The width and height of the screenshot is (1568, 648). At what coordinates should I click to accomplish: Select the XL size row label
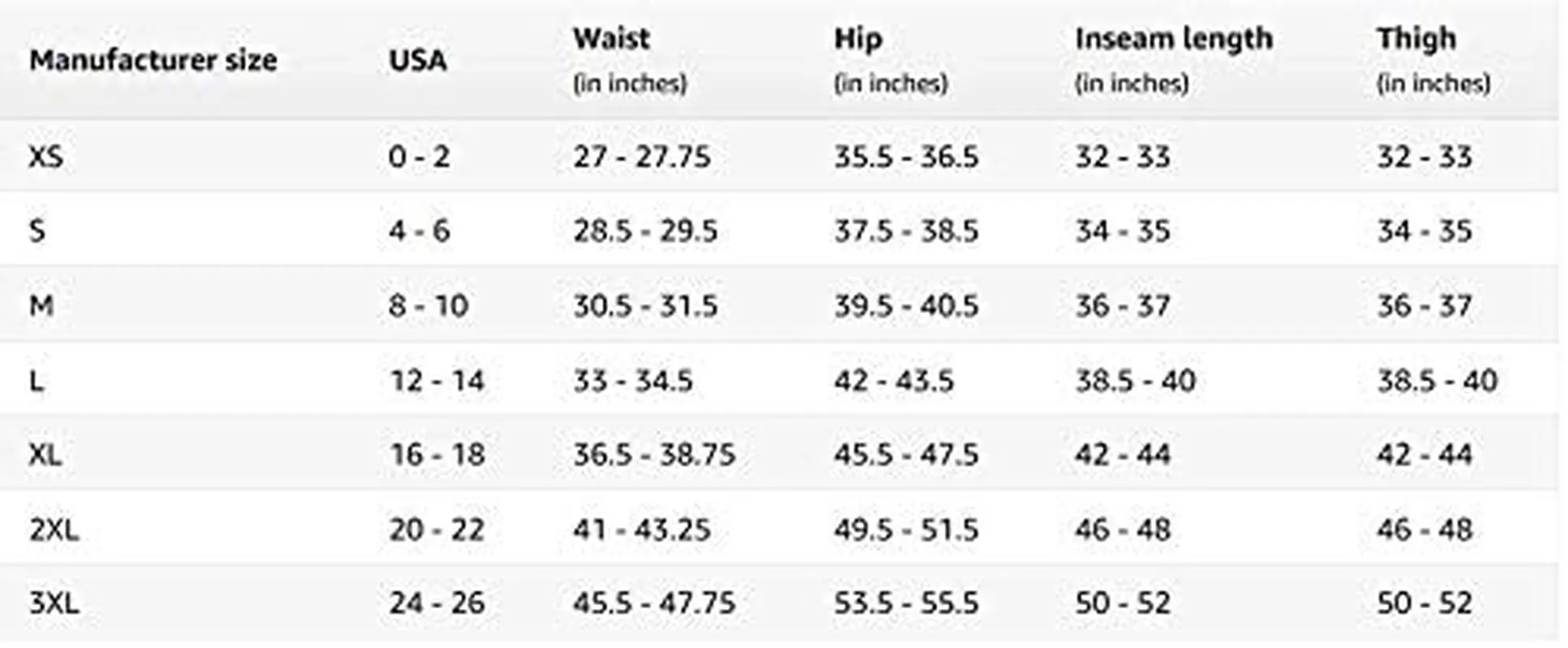click(45, 454)
